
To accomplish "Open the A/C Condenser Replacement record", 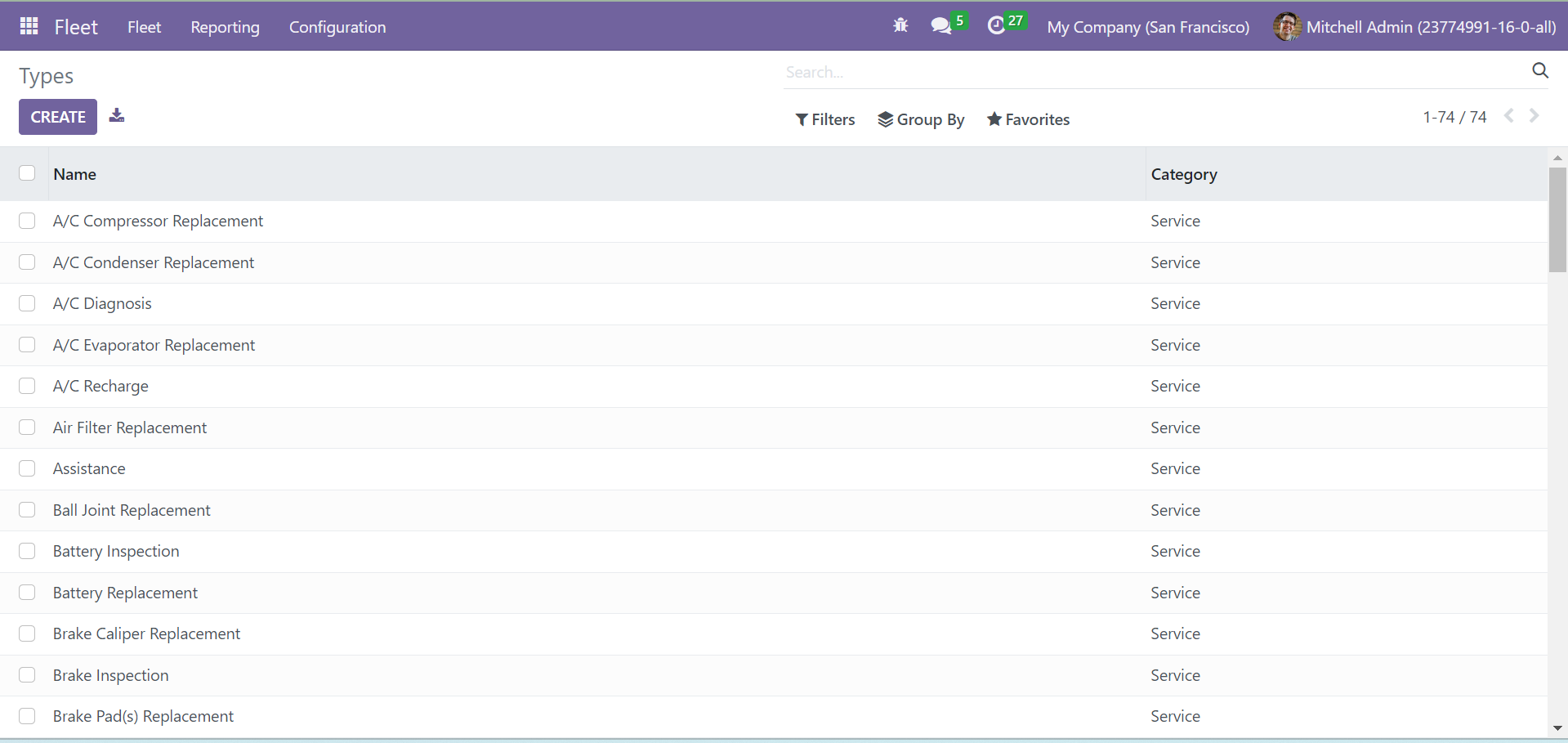I will (154, 262).
